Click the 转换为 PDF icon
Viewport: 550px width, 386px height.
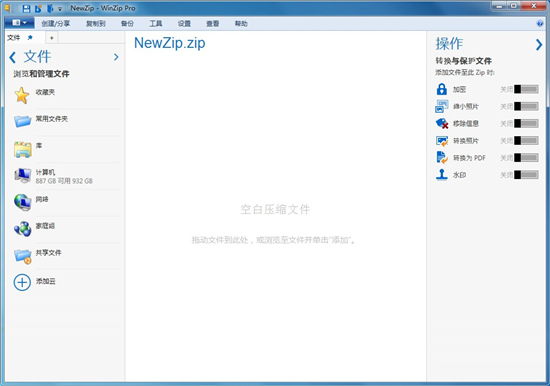pos(442,158)
